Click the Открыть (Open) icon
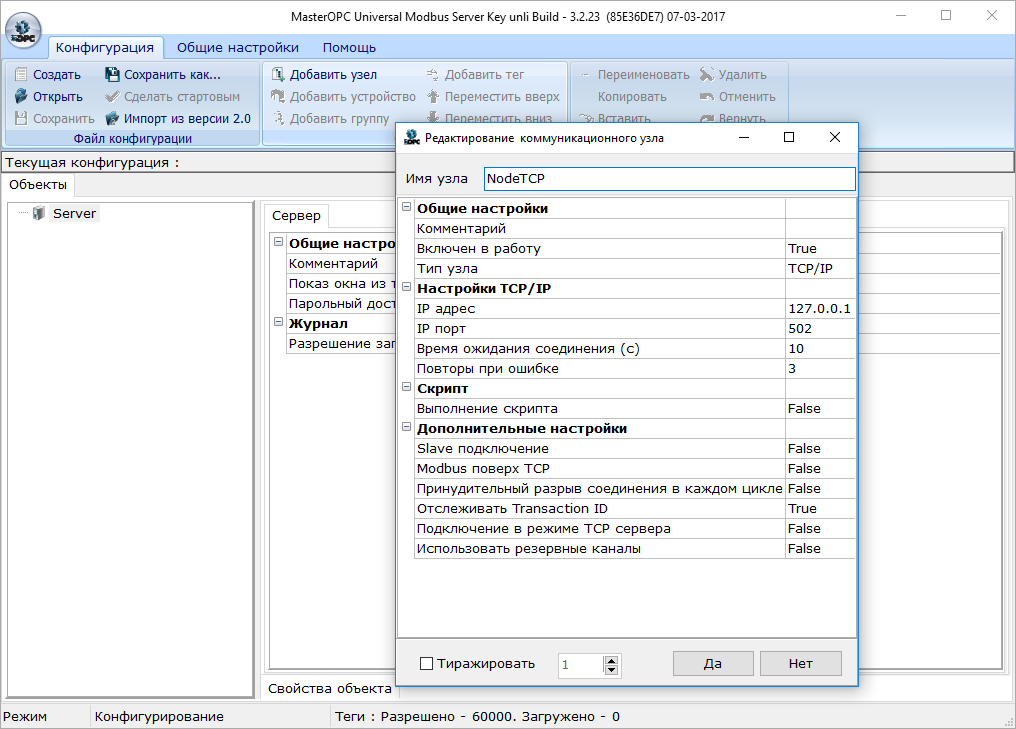The image size is (1016, 729). [x=21, y=97]
